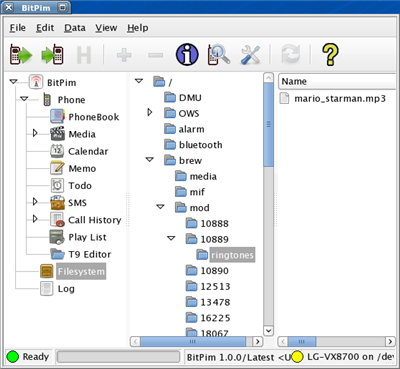This screenshot has width=400, height=369.
Task: Select the Log item in the sidebar
Action: click(66, 289)
